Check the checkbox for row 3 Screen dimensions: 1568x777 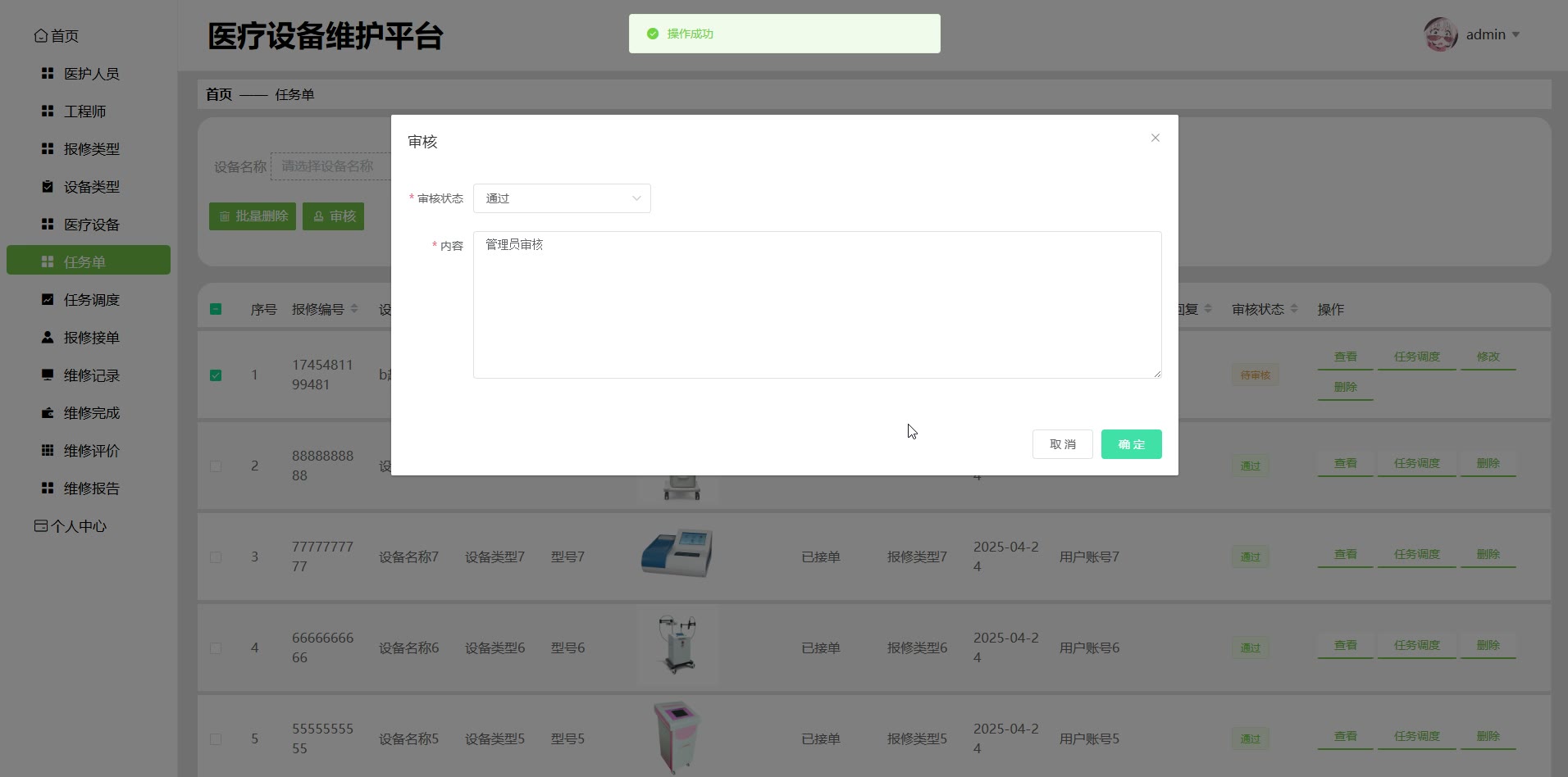pyautogui.click(x=216, y=557)
